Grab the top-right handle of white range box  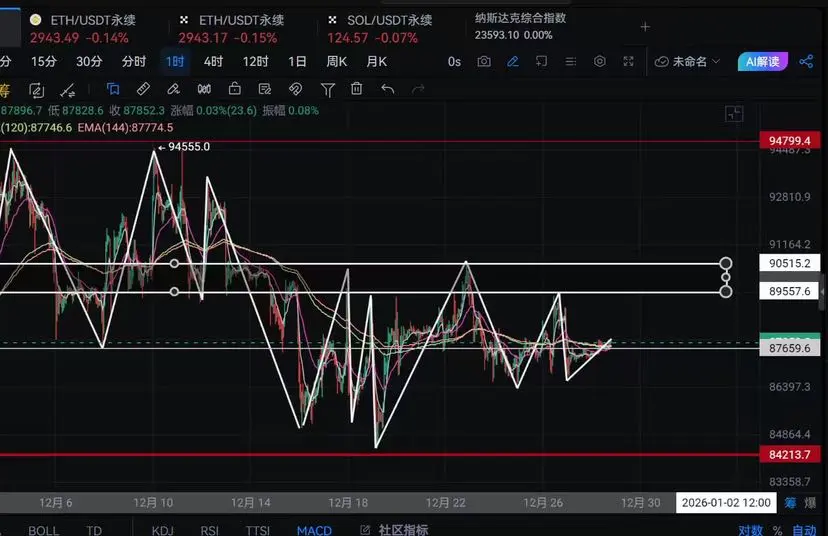click(x=726, y=263)
